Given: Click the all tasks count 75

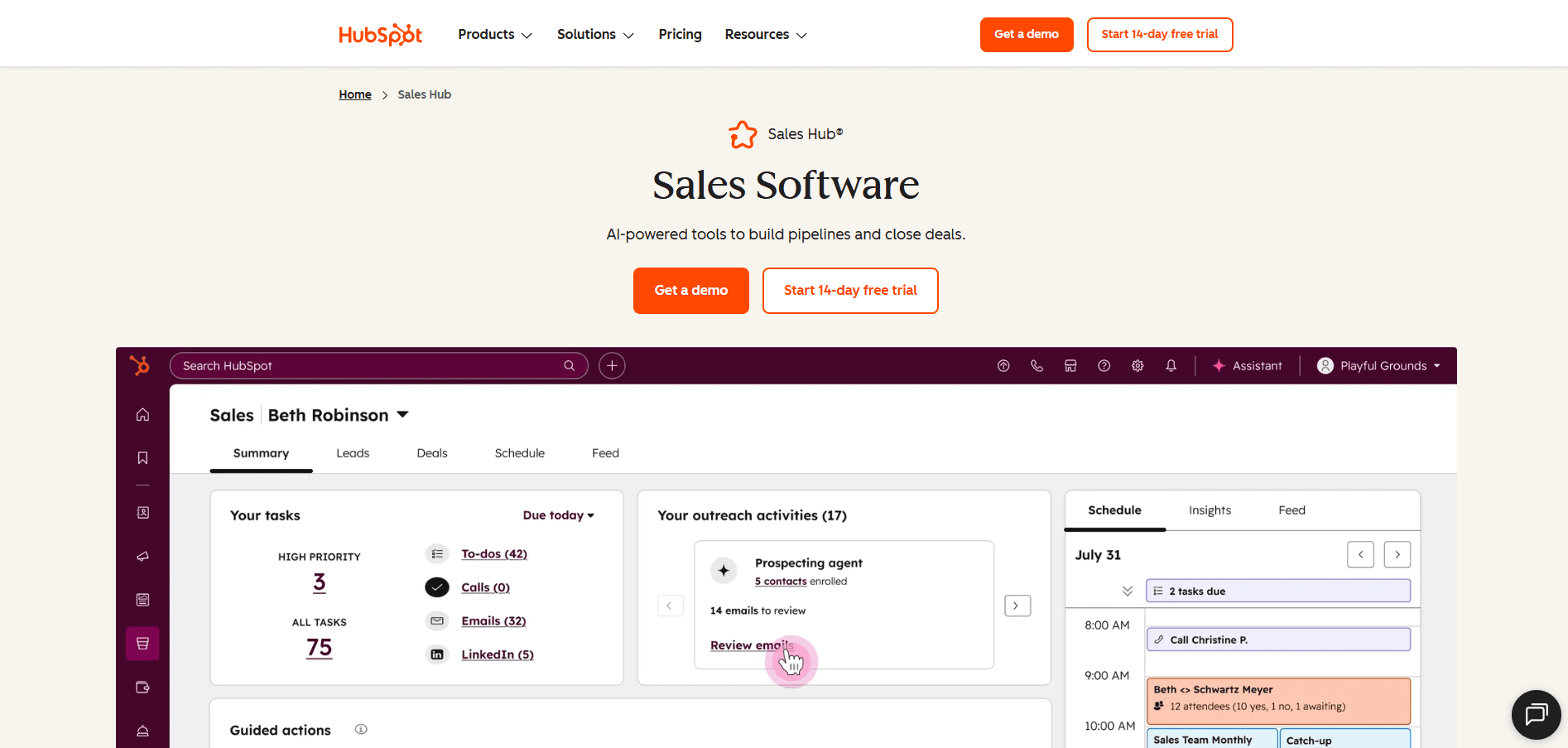Looking at the screenshot, I should (320, 648).
